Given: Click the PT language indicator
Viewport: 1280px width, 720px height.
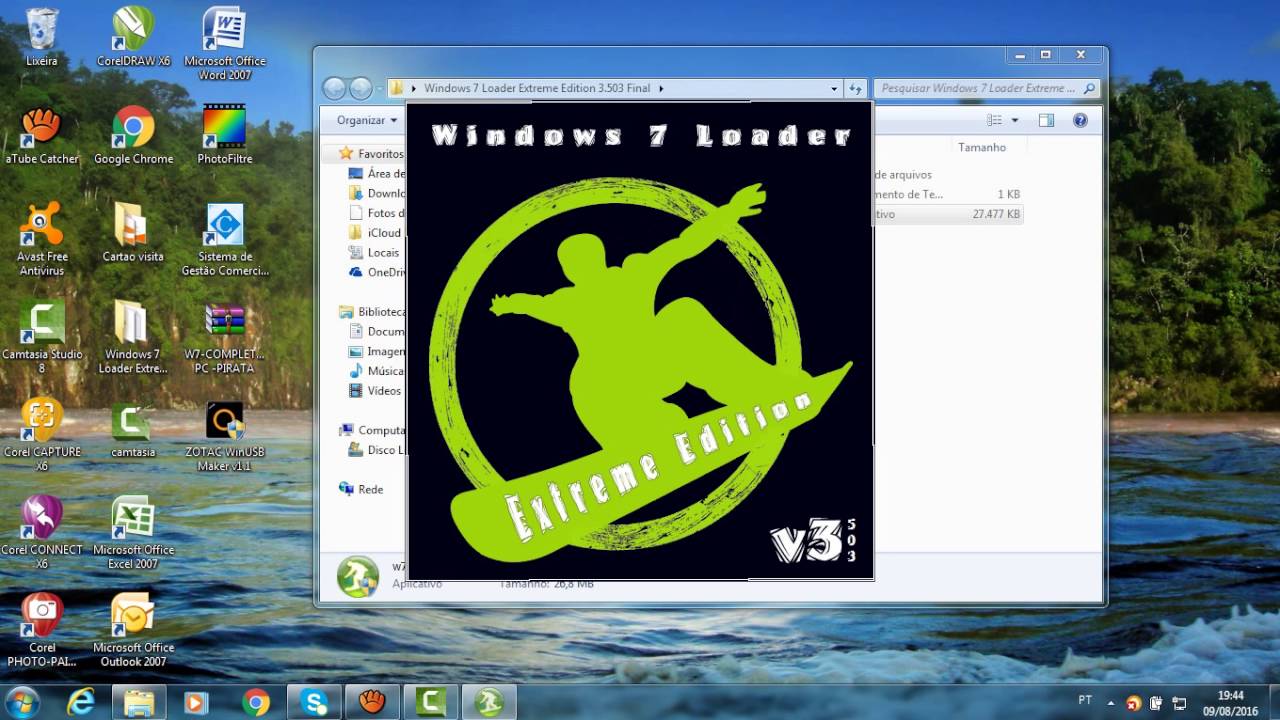Looking at the screenshot, I should [x=1085, y=701].
